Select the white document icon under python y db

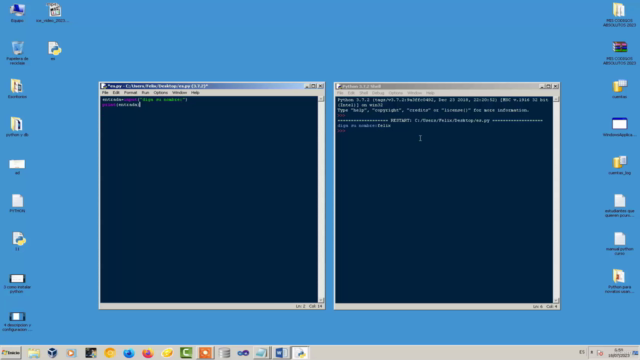(x=17, y=167)
